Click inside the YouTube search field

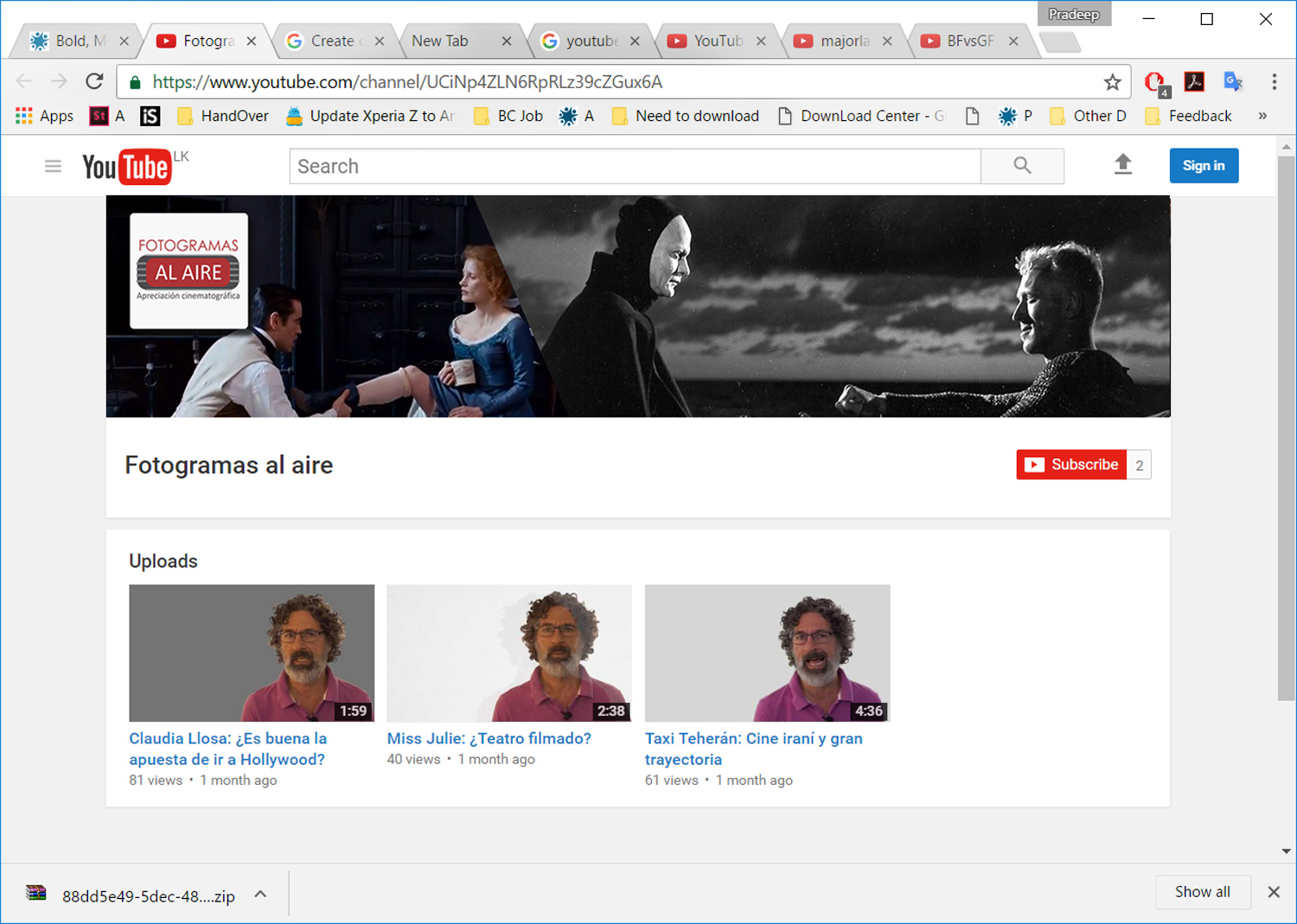pos(635,166)
